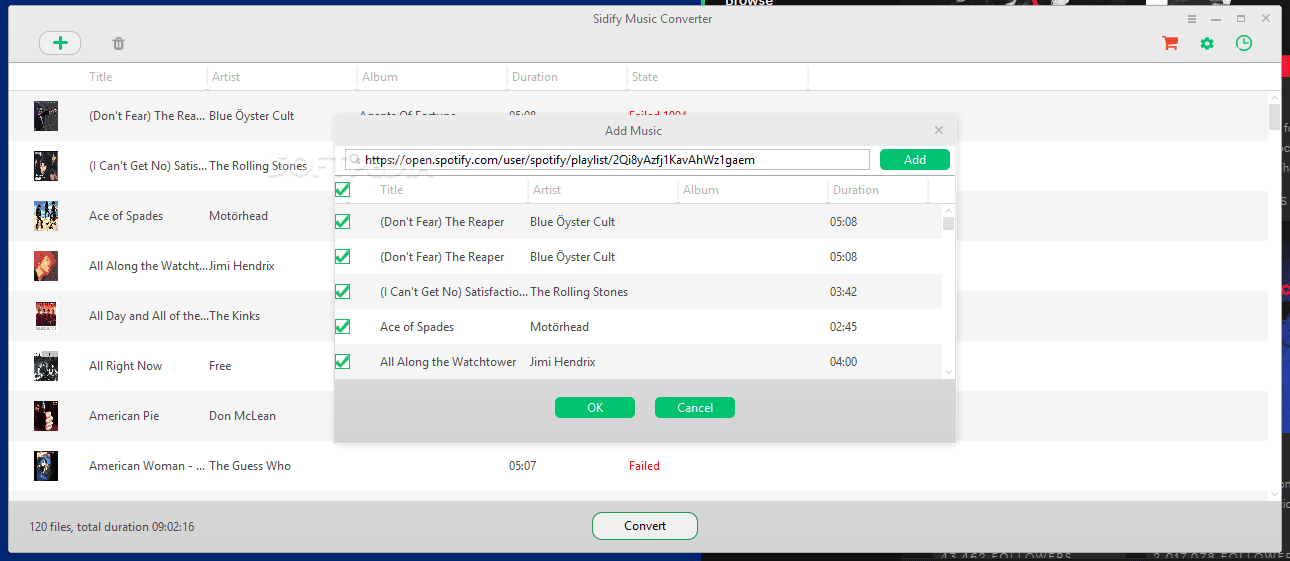Click 'The Rolling Stones' artist in dialog

[x=579, y=292]
